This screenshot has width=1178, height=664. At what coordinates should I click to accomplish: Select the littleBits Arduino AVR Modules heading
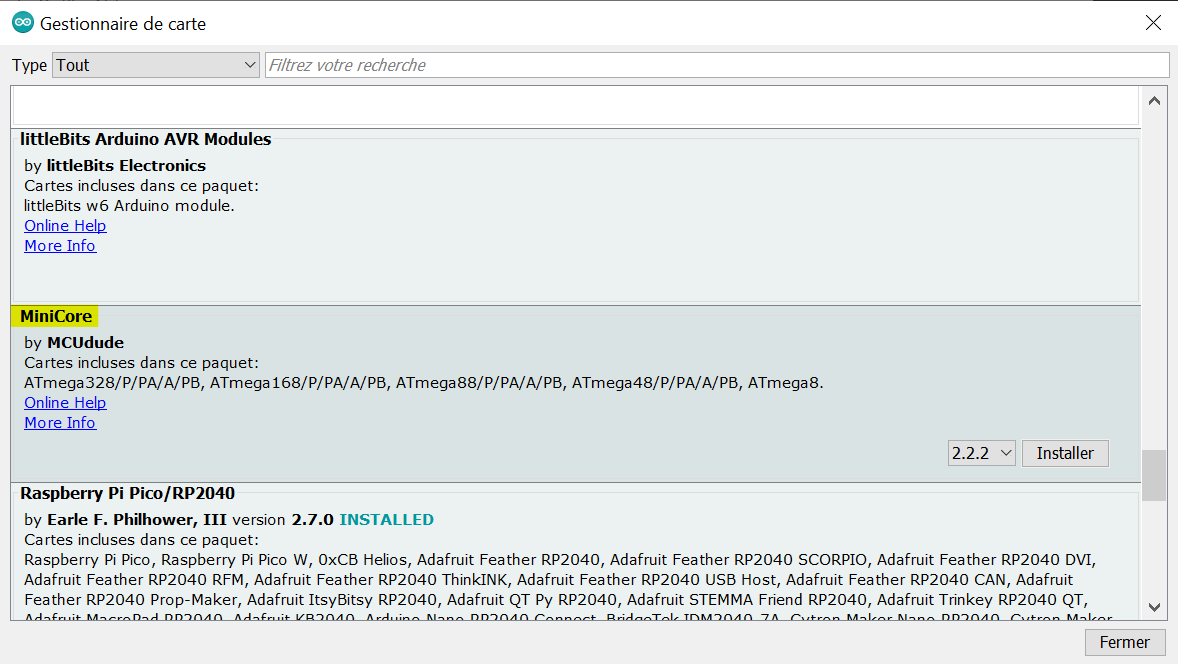[x=146, y=139]
